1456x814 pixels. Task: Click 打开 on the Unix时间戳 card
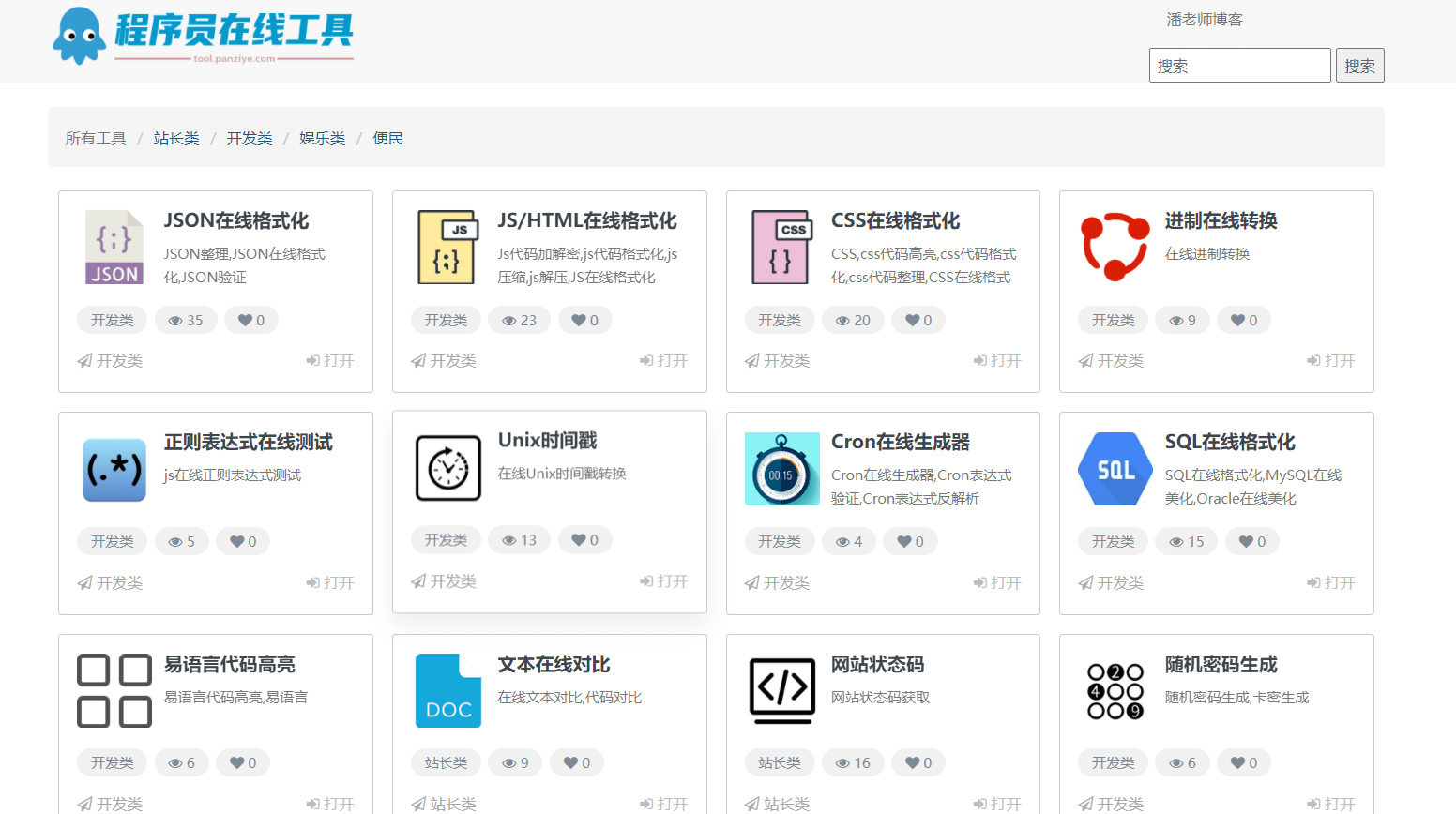(664, 580)
